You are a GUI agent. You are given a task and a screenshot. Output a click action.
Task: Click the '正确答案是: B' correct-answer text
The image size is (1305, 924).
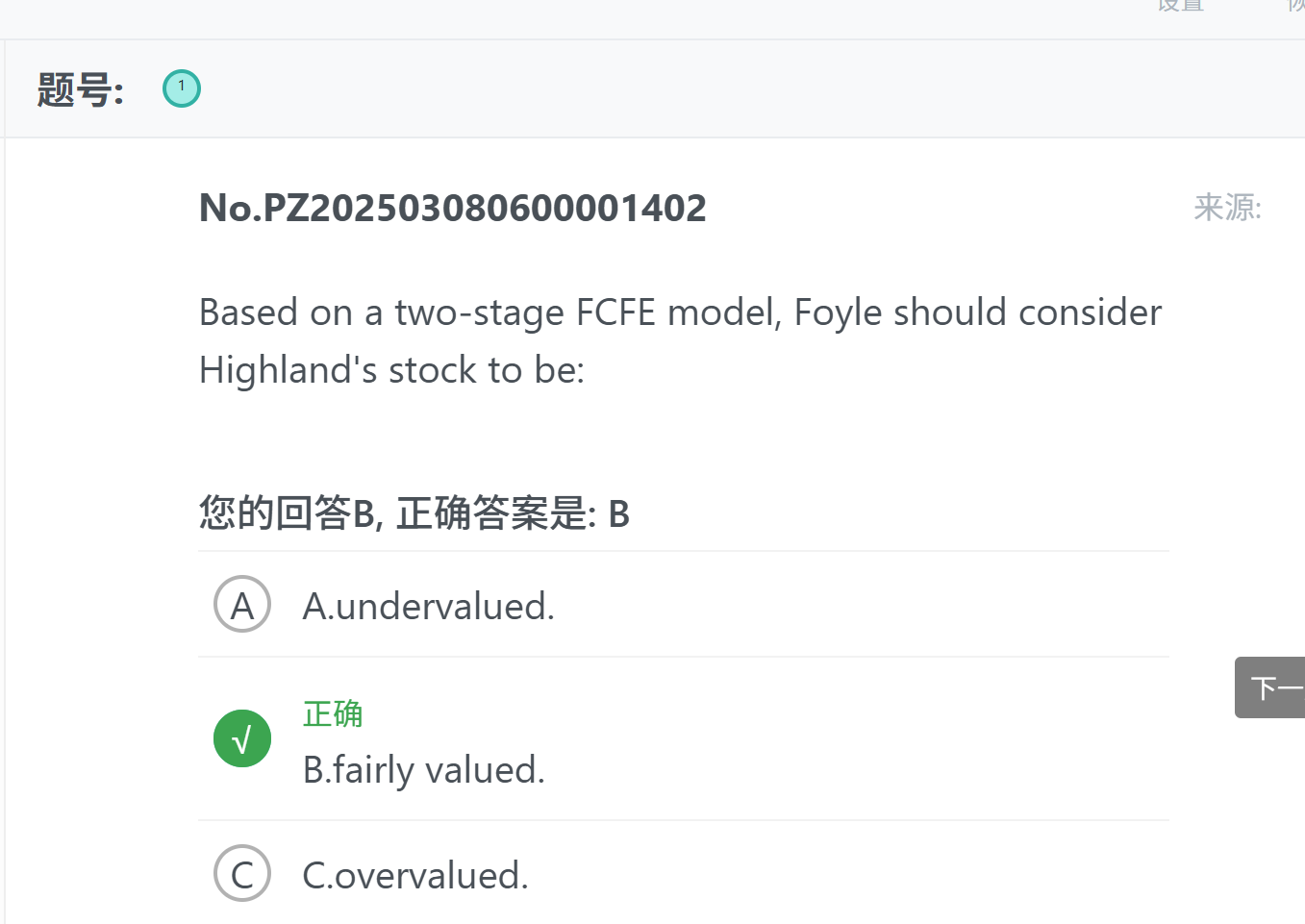point(514,513)
